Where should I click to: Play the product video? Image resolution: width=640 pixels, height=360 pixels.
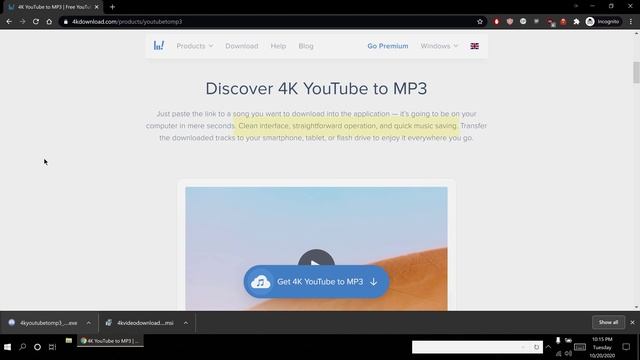pos(316,259)
